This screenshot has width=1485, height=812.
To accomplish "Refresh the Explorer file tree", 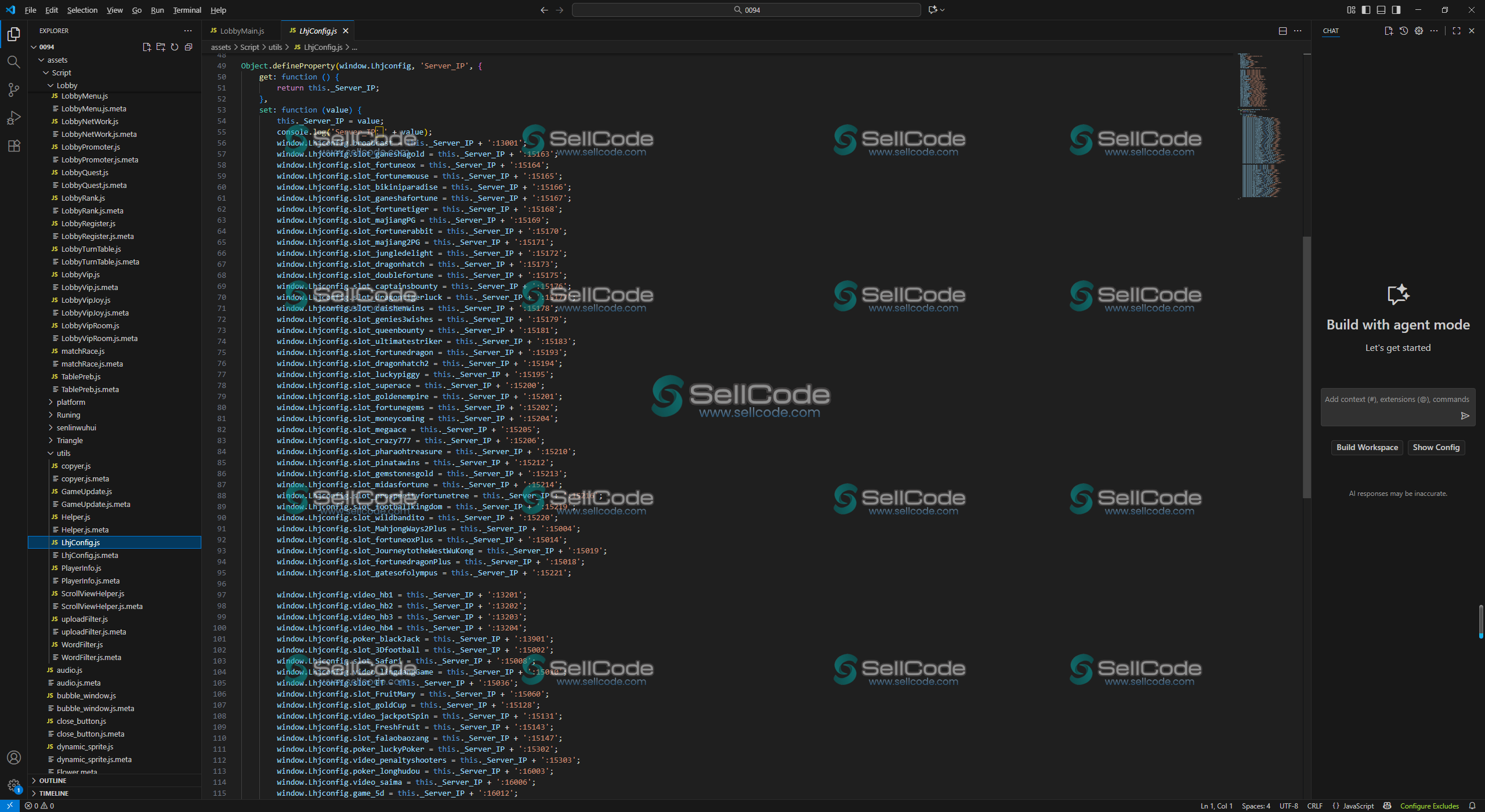I will tap(175, 47).
